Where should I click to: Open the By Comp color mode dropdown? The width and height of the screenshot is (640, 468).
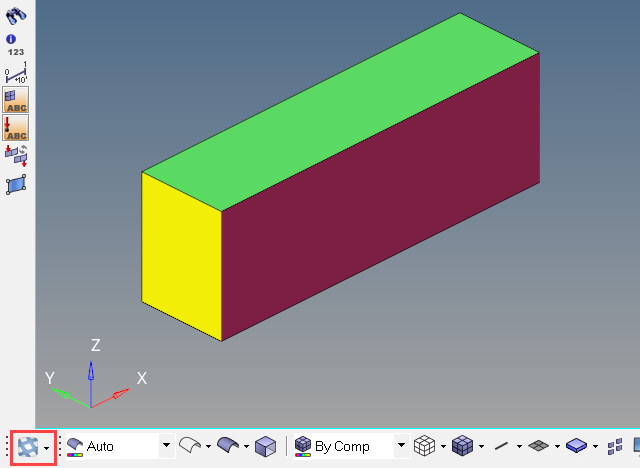(401, 446)
